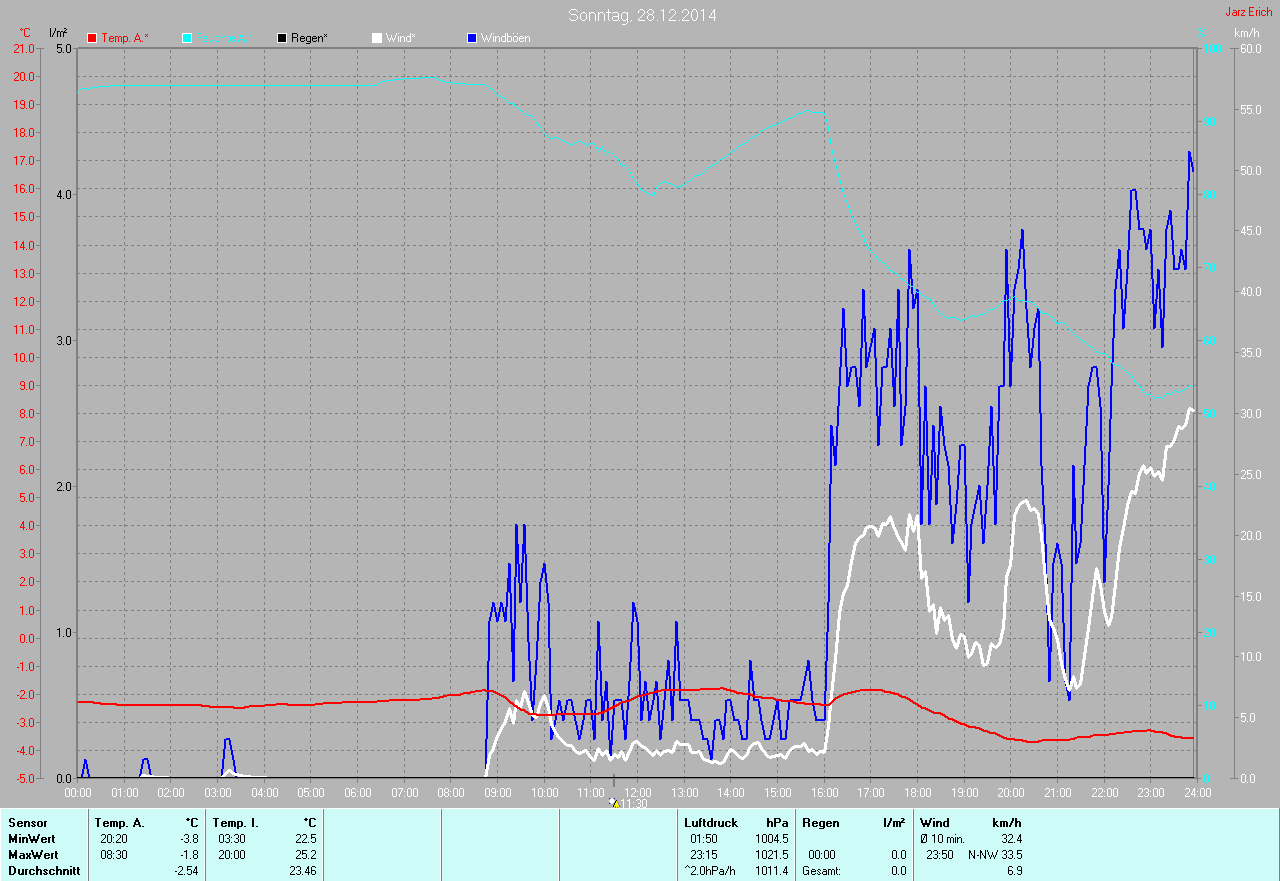Click the "Wind*" legend label

[401, 38]
